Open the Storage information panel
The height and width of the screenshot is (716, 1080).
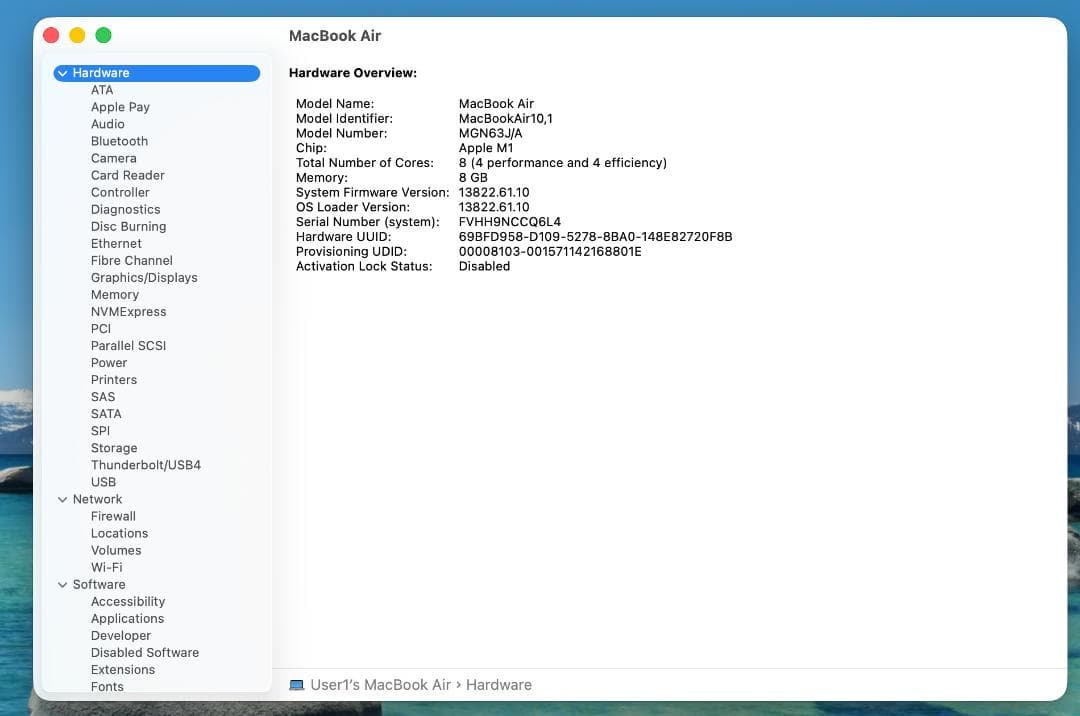pos(113,448)
